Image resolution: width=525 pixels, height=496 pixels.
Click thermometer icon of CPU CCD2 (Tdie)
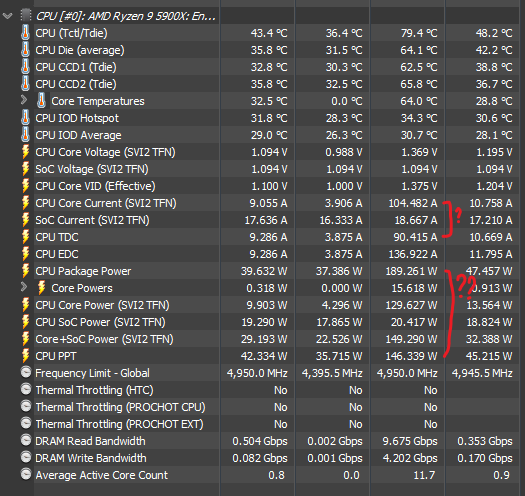(x=25, y=84)
